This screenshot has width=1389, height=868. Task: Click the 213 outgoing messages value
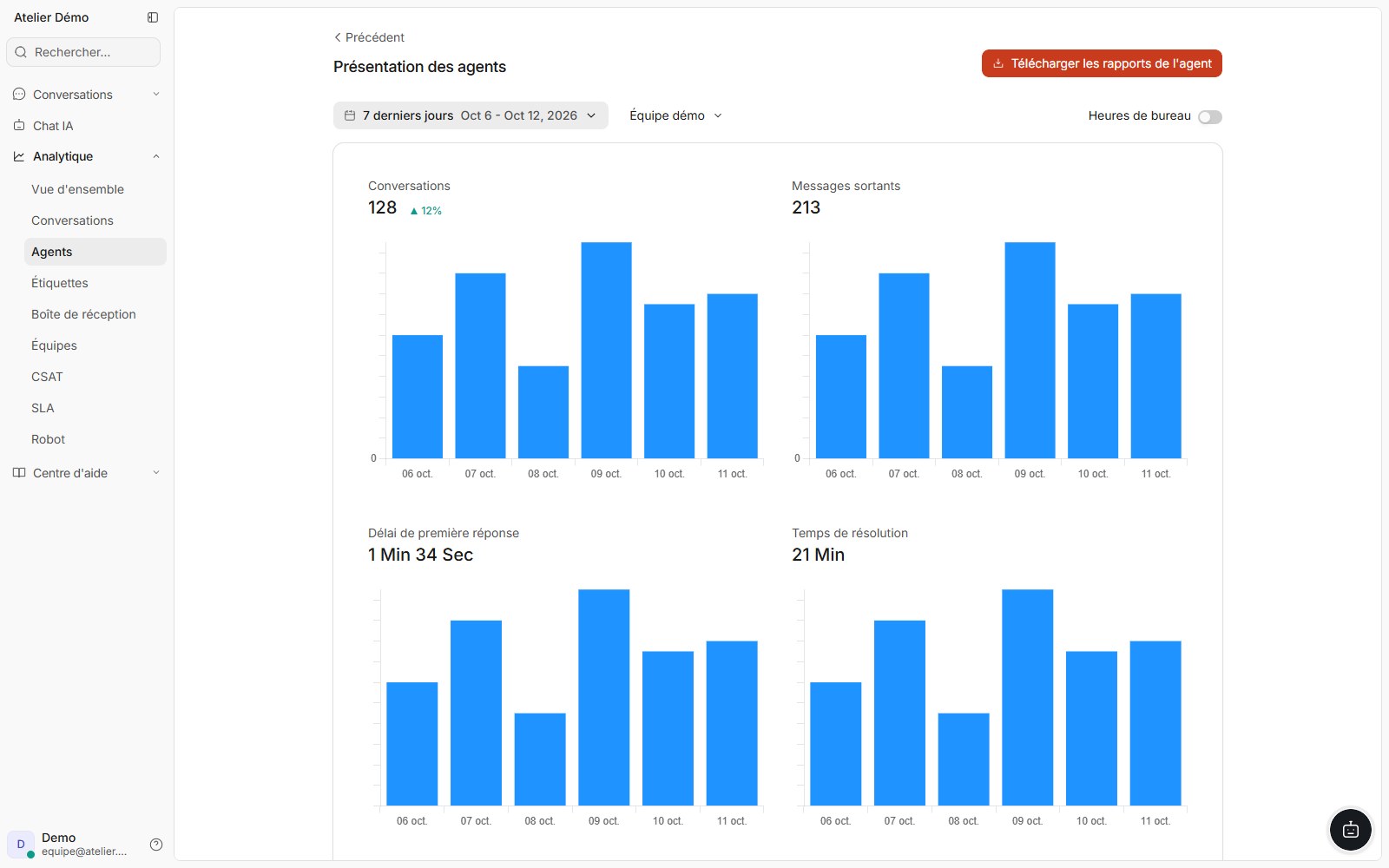(x=806, y=207)
